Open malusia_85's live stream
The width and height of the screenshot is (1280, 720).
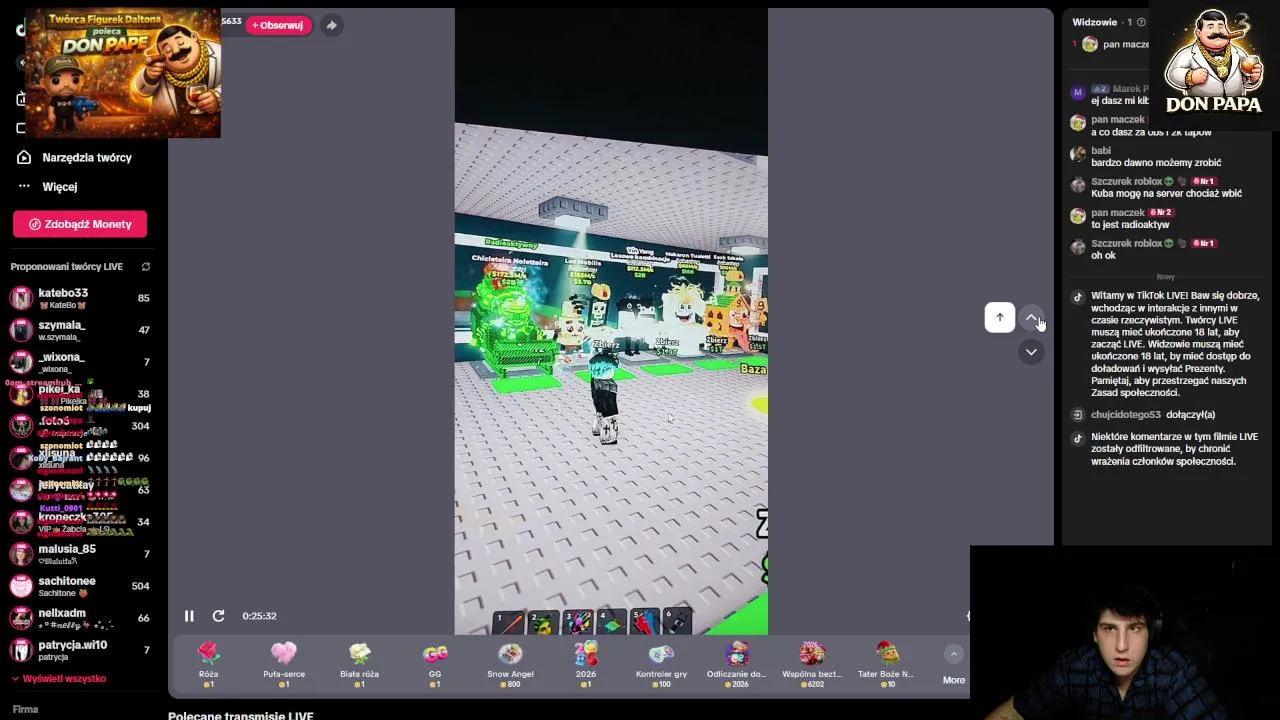click(x=80, y=554)
